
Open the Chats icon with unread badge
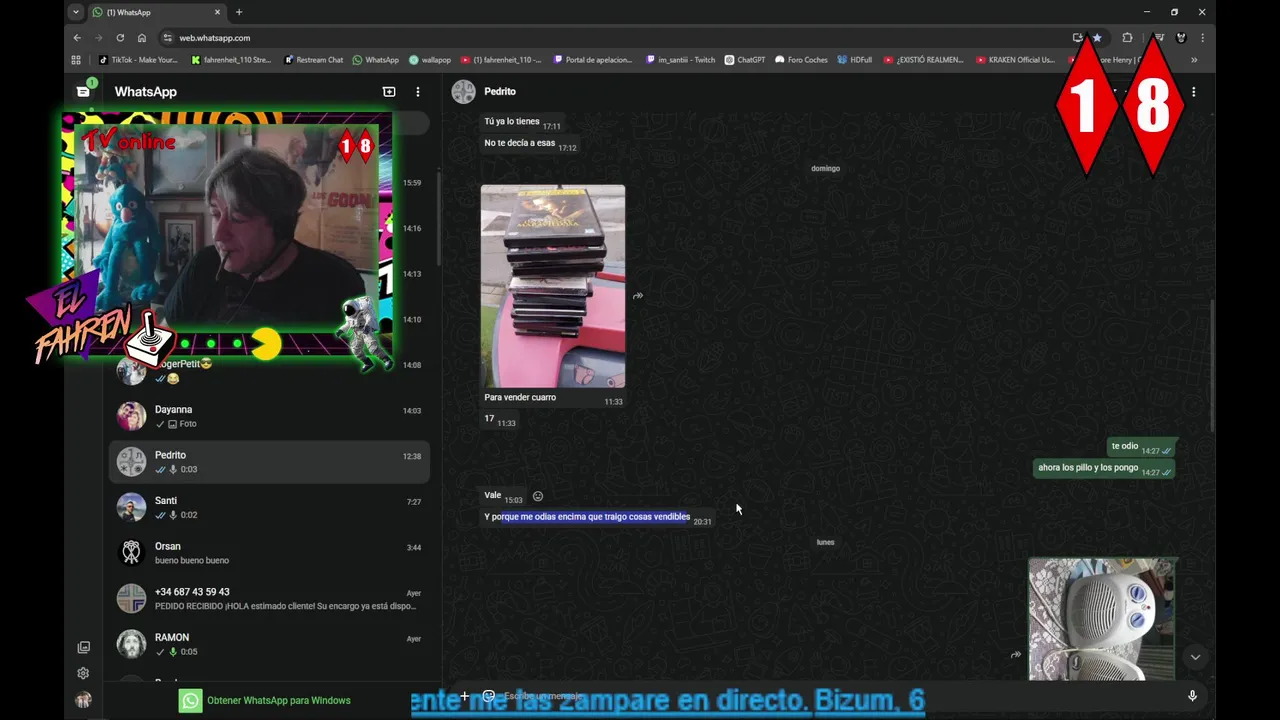click(83, 91)
